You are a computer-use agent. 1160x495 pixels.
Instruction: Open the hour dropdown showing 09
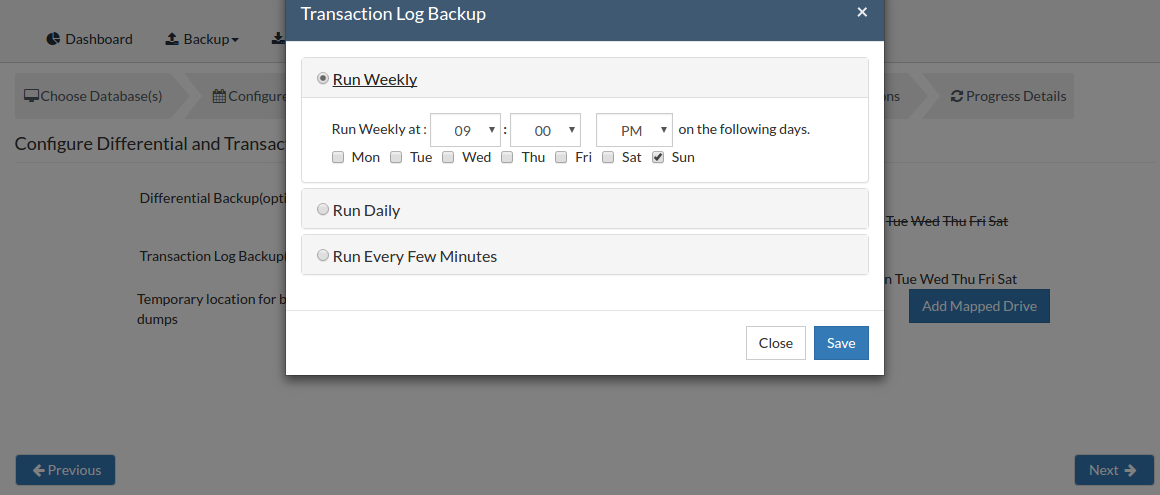465,130
